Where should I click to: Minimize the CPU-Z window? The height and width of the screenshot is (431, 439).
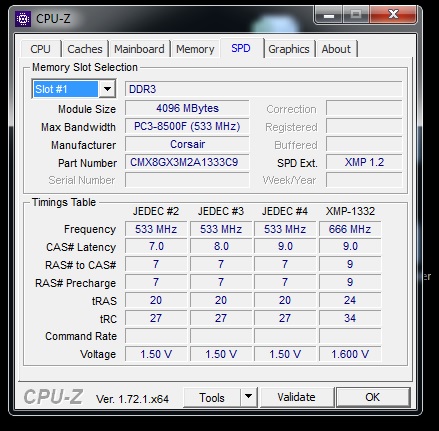click(x=329, y=15)
